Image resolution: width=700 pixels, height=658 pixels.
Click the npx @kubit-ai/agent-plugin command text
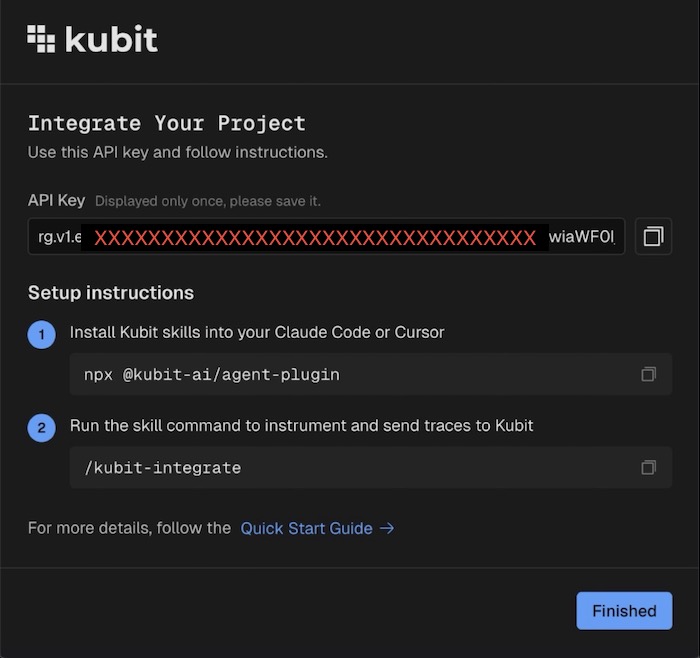(x=211, y=375)
